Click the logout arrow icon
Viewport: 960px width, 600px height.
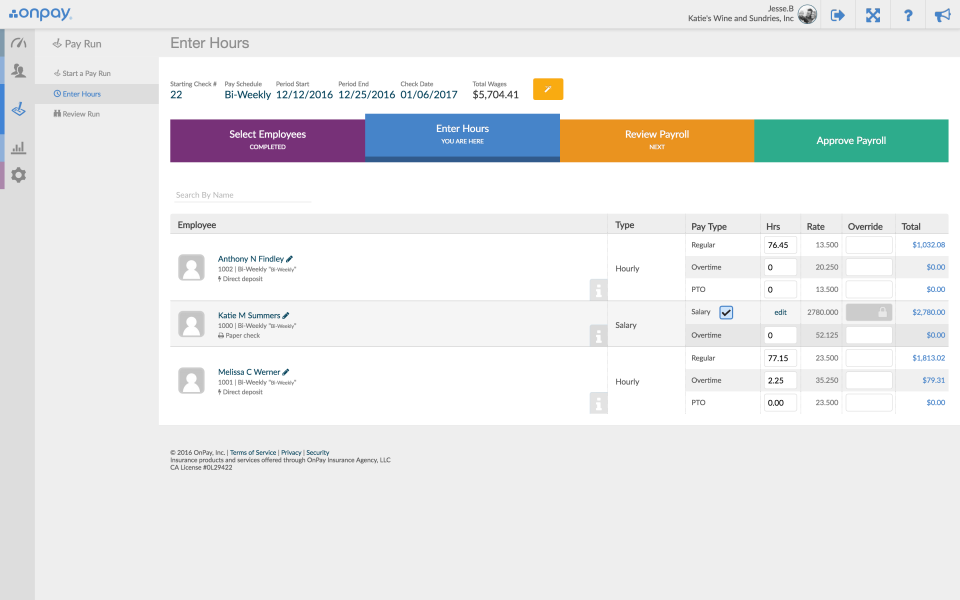click(x=838, y=15)
